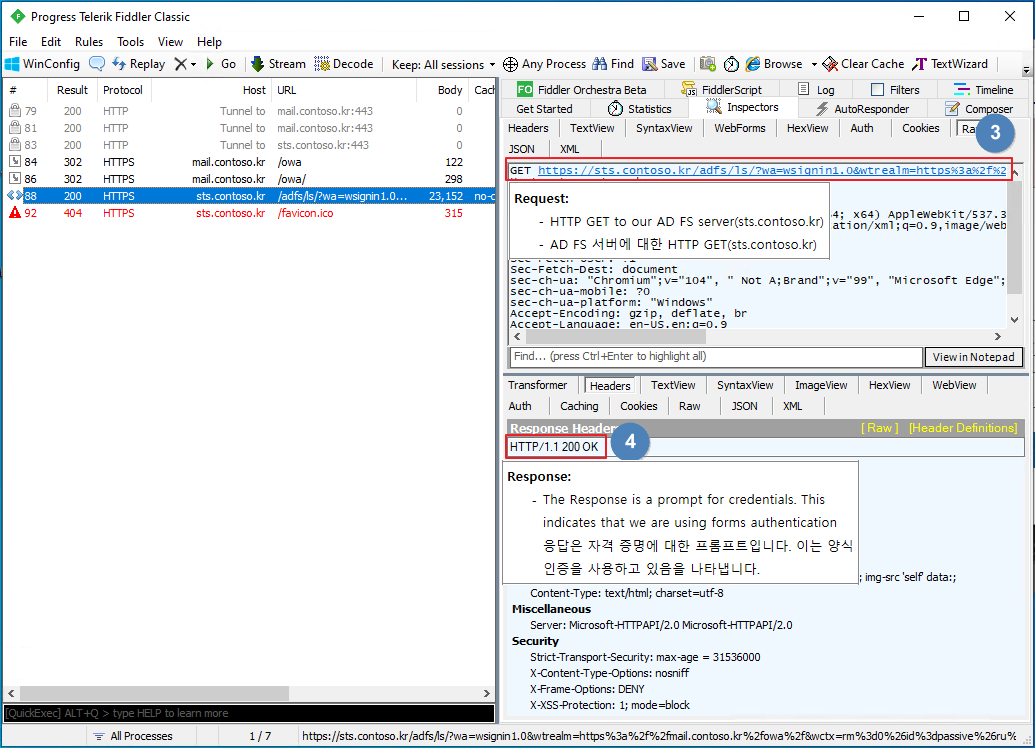Open the Get Started tab
This screenshot has width=1035, height=748.
click(544, 109)
